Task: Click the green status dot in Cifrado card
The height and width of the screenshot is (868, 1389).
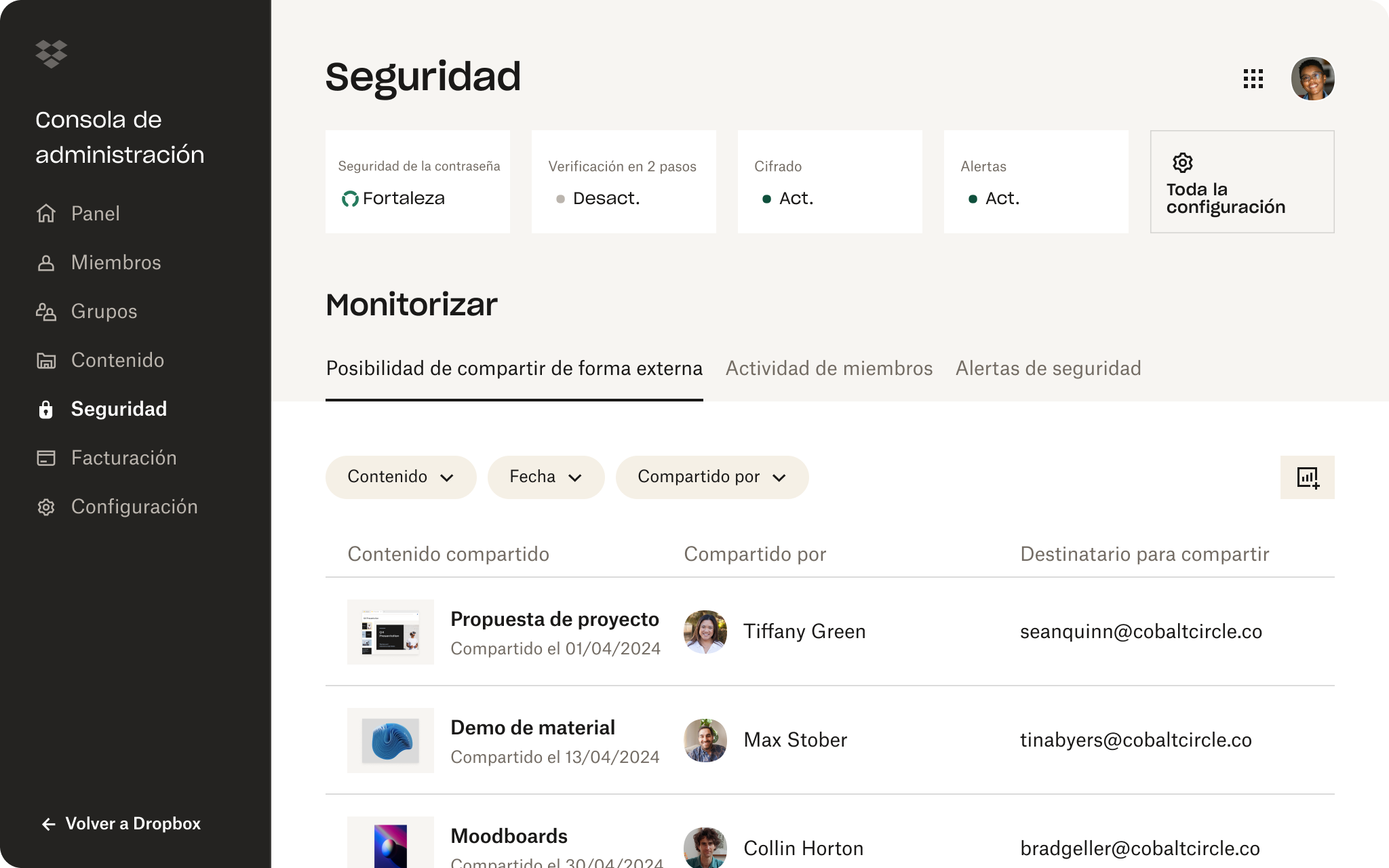Action: (x=766, y=199)
